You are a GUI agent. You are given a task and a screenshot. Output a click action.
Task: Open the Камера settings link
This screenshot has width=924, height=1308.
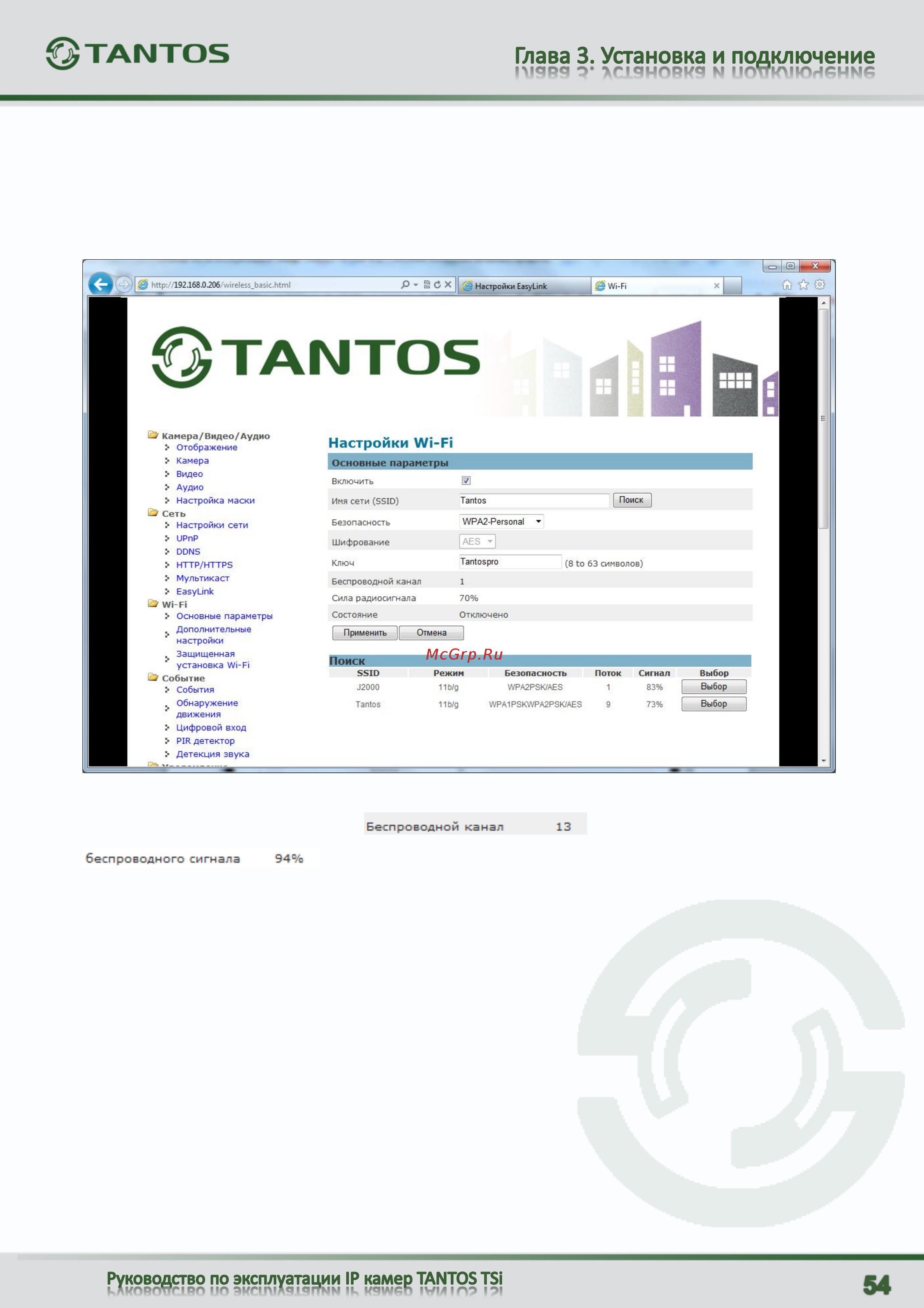[192, 460]
